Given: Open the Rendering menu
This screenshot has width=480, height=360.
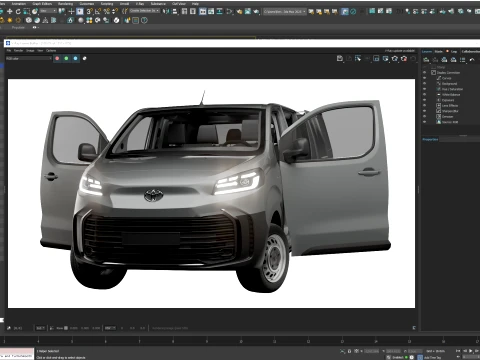Looking at the screenshot, I should point(65,4).
